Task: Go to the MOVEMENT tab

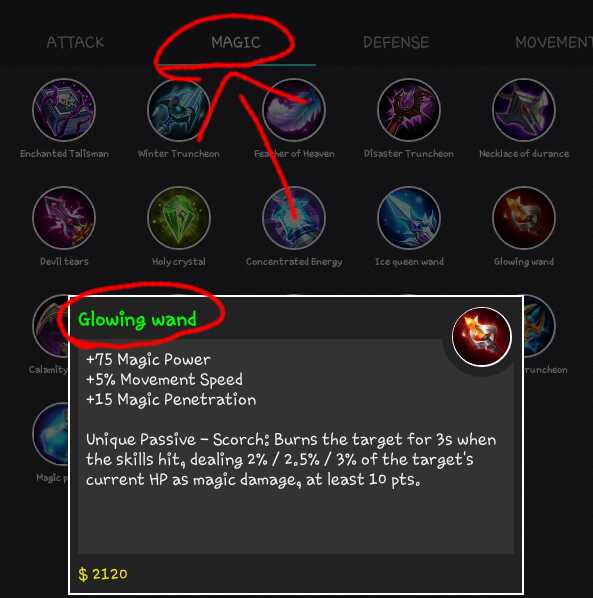Action: (x=554, y=42)
